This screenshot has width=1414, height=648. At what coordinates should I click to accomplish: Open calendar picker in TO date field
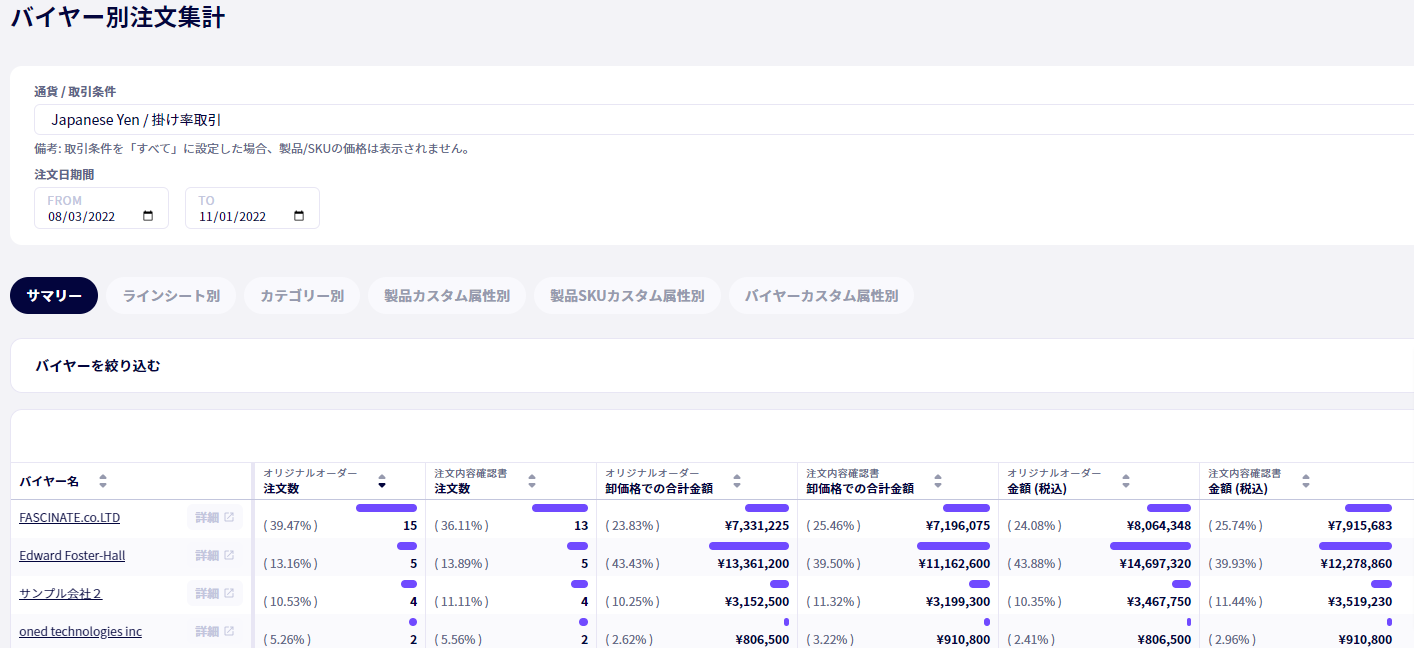pyautogui.click(x=299, y=216)
